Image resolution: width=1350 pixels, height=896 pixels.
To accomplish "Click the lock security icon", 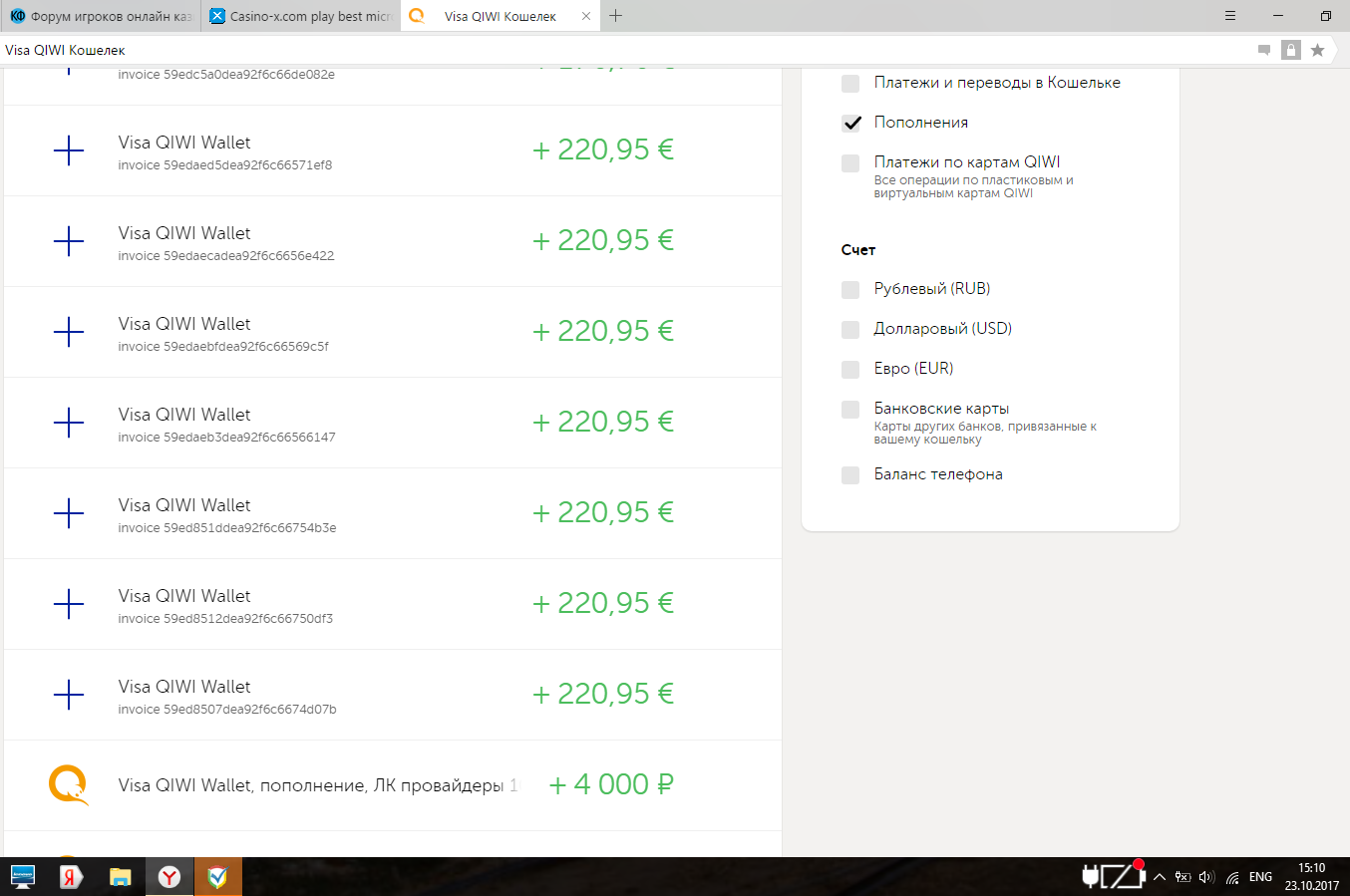I will point(1291,50).
